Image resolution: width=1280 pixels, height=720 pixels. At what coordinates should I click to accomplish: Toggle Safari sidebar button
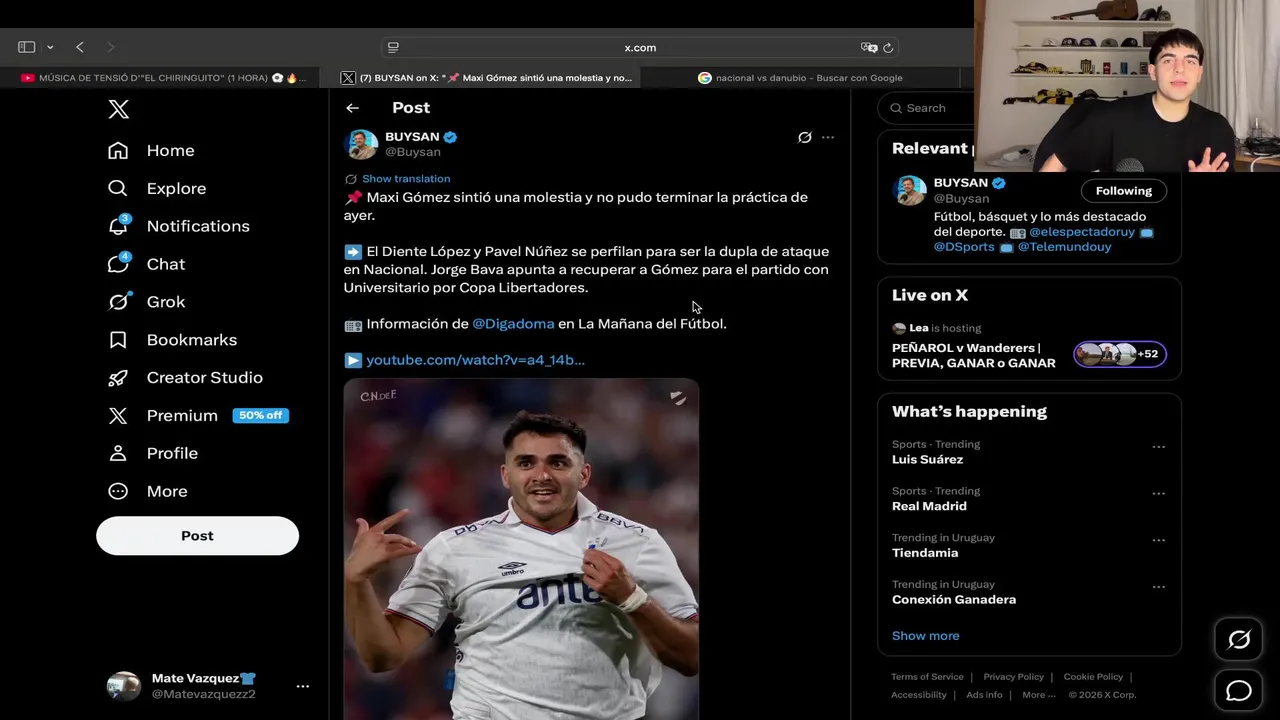coord(27,47)
